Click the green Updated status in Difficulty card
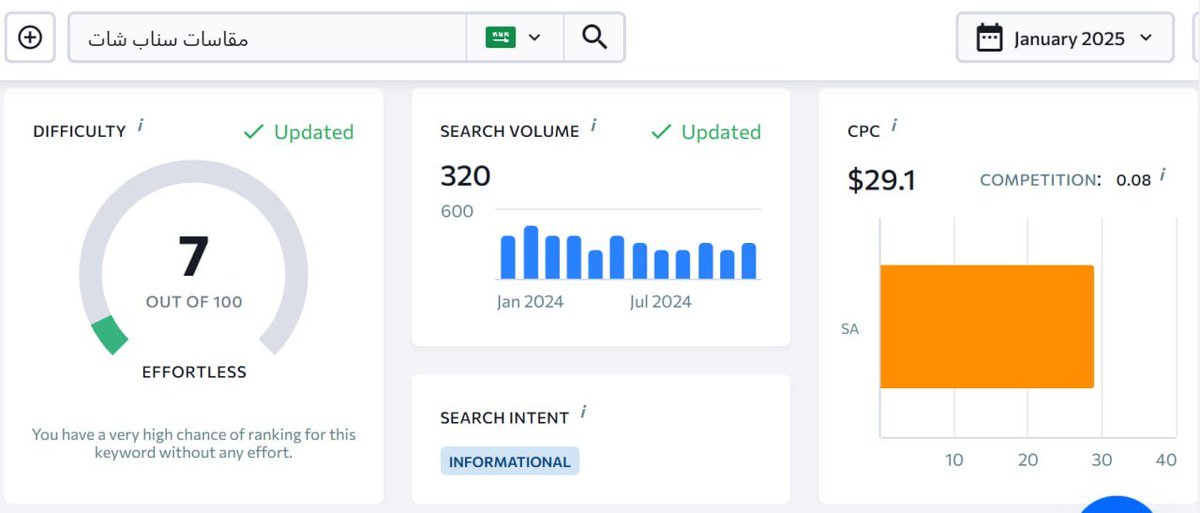Image resolution: width=1200 pixels, height=513 pixels. 299,132
